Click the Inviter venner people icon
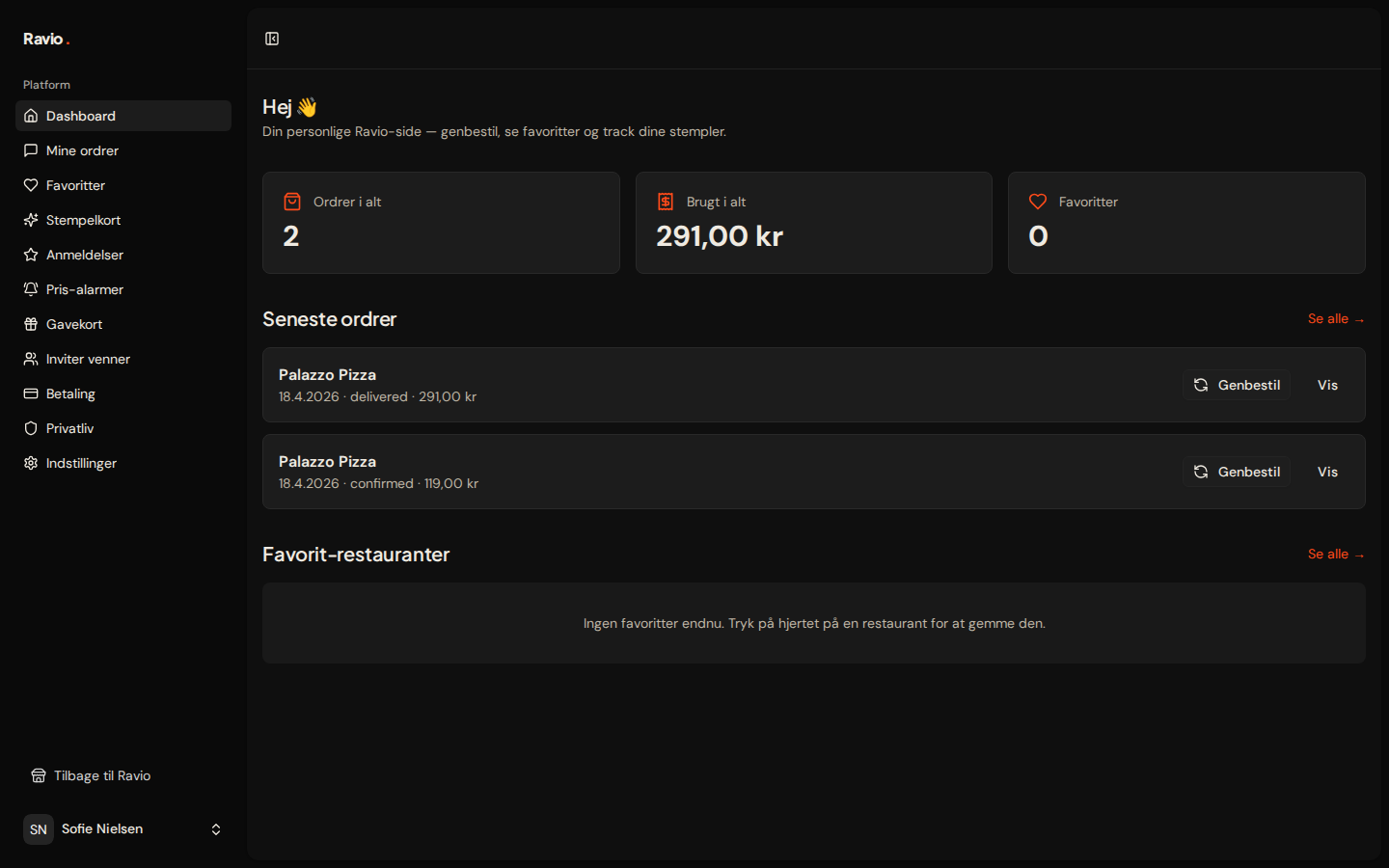The image size is (1389, 868). (x=31, y=359)
